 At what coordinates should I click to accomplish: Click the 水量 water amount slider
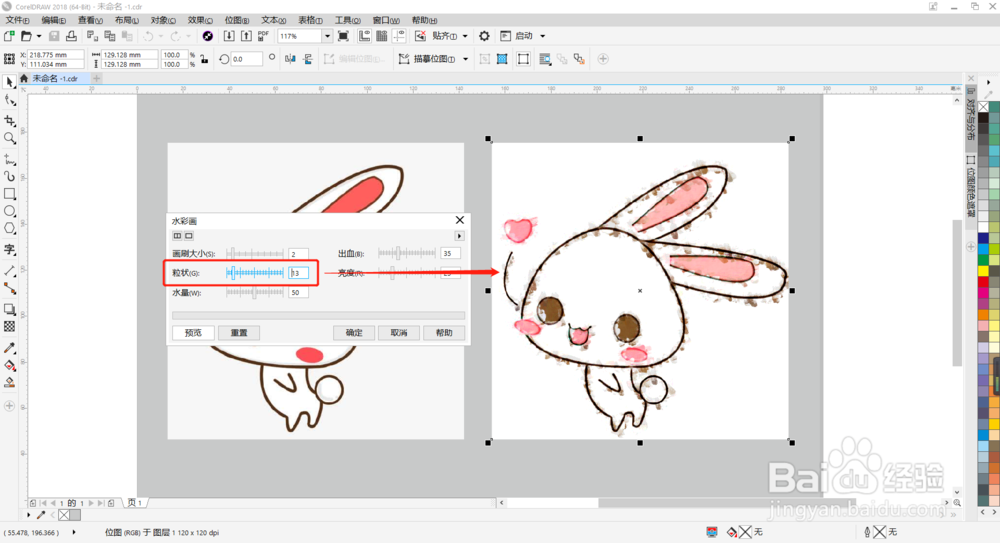254,292
